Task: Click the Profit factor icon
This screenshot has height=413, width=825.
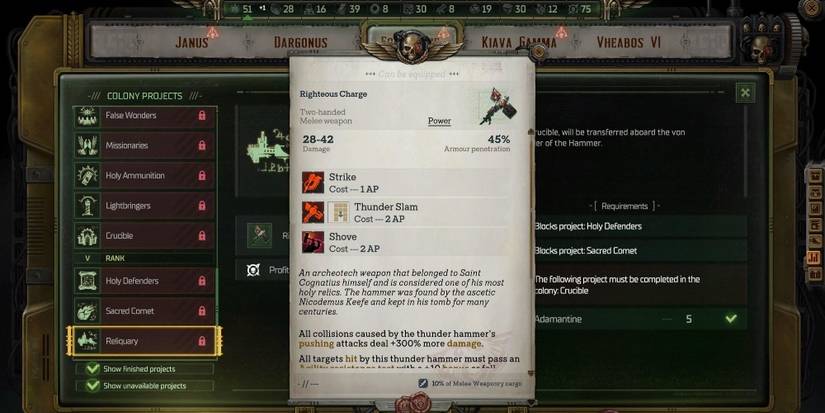Action: click(253, 270)
